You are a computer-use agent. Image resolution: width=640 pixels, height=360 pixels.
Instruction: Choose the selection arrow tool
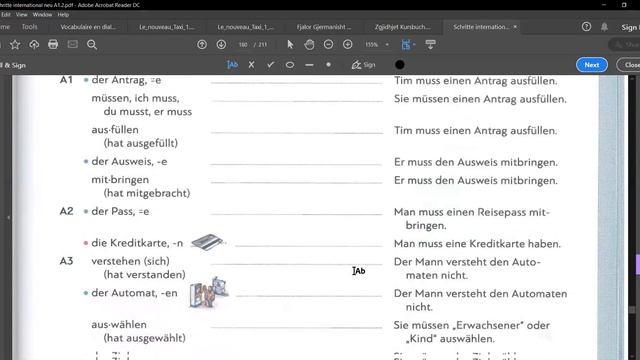click(x=290, y=44)
